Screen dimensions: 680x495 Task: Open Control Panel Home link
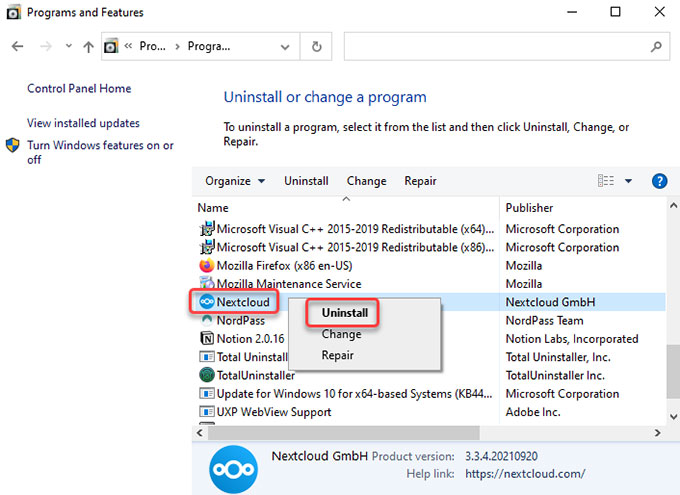pyautogui.click(x=79, y=89)
